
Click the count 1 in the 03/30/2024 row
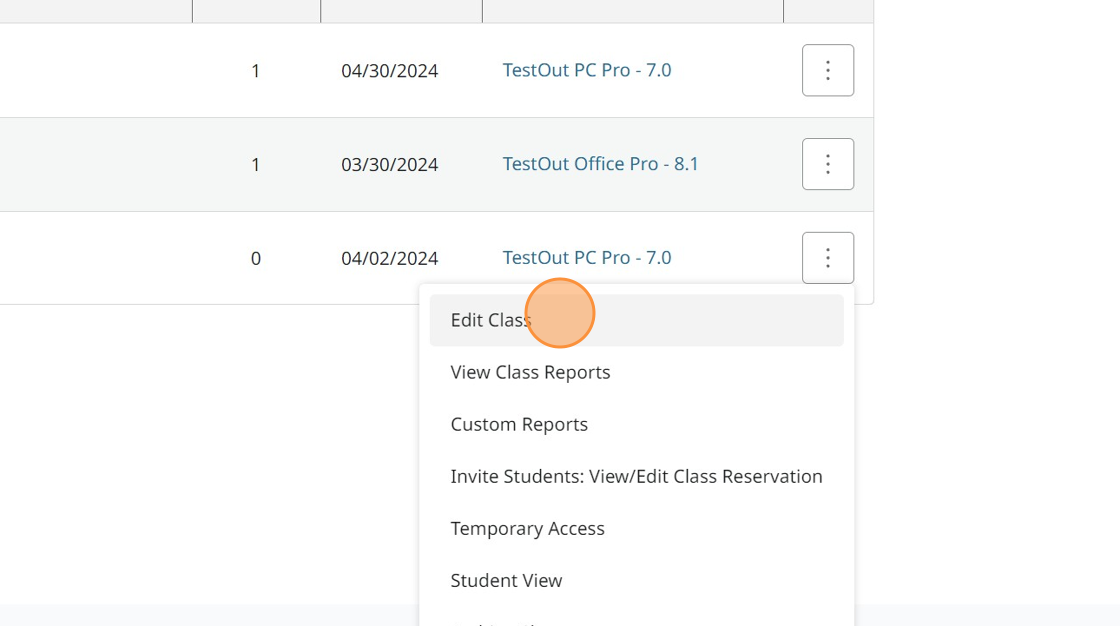(x=255, y=164)
